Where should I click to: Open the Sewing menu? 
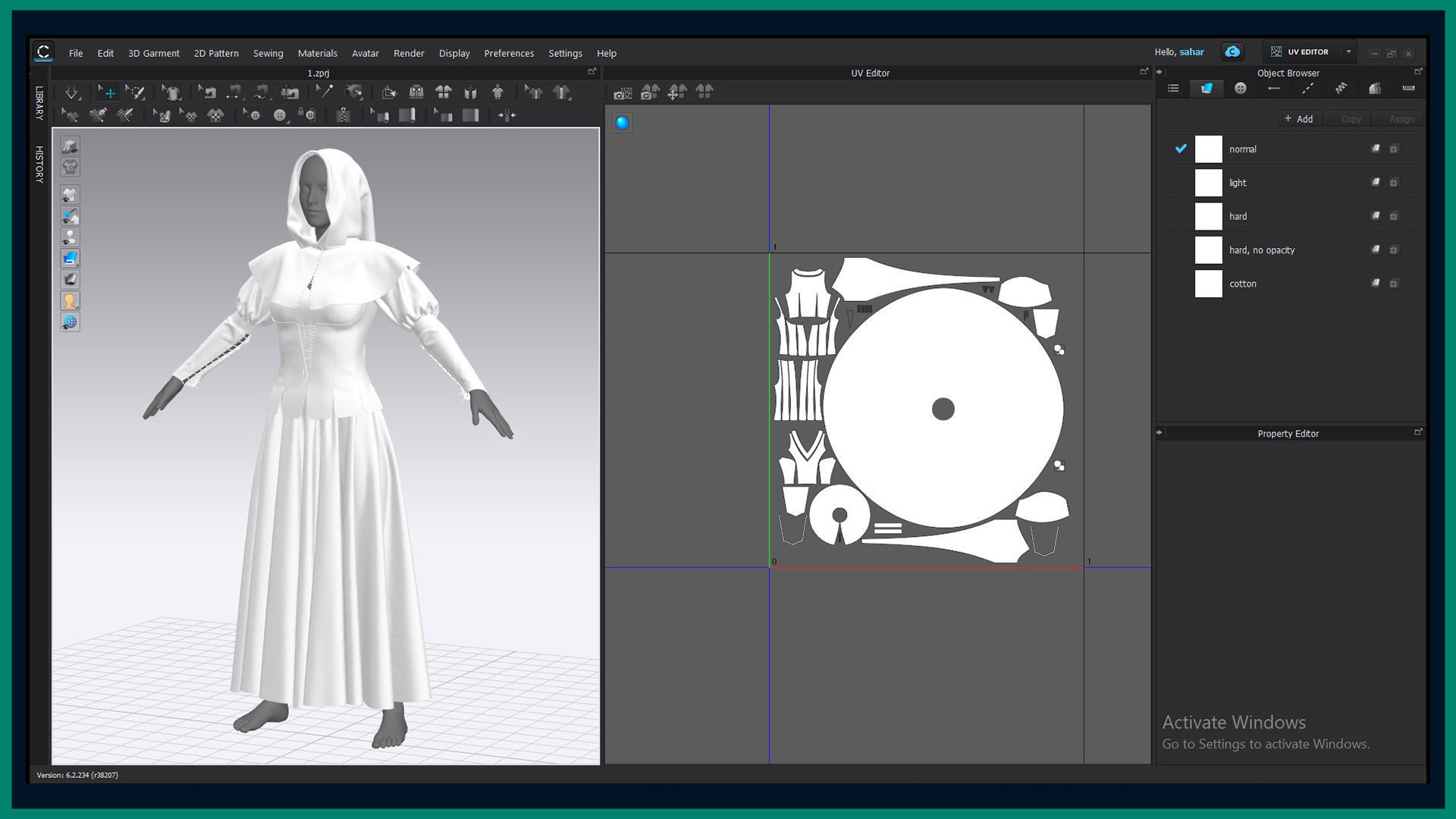268,53
